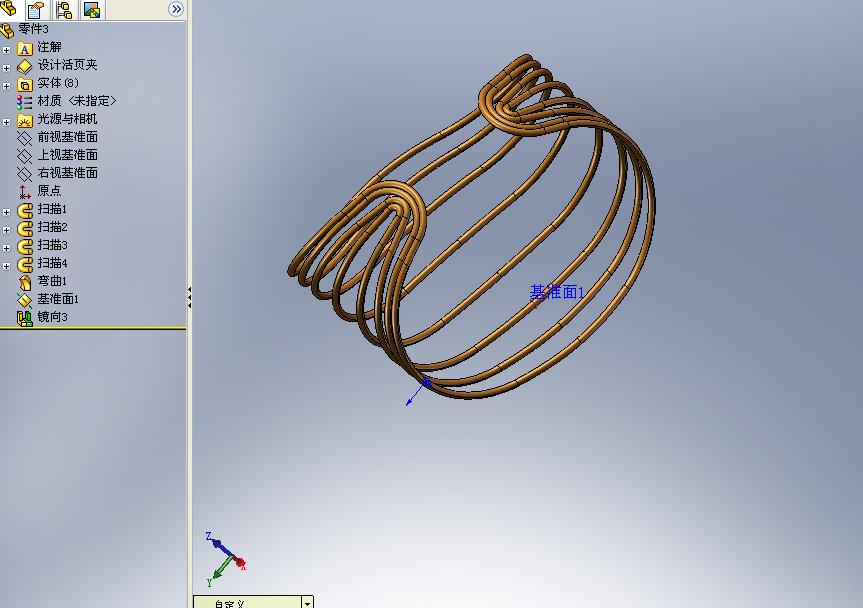The height and width of the screenshot is (608, 863).
Task: Click the 注解 annotations icon
Action: pos(24,48)
